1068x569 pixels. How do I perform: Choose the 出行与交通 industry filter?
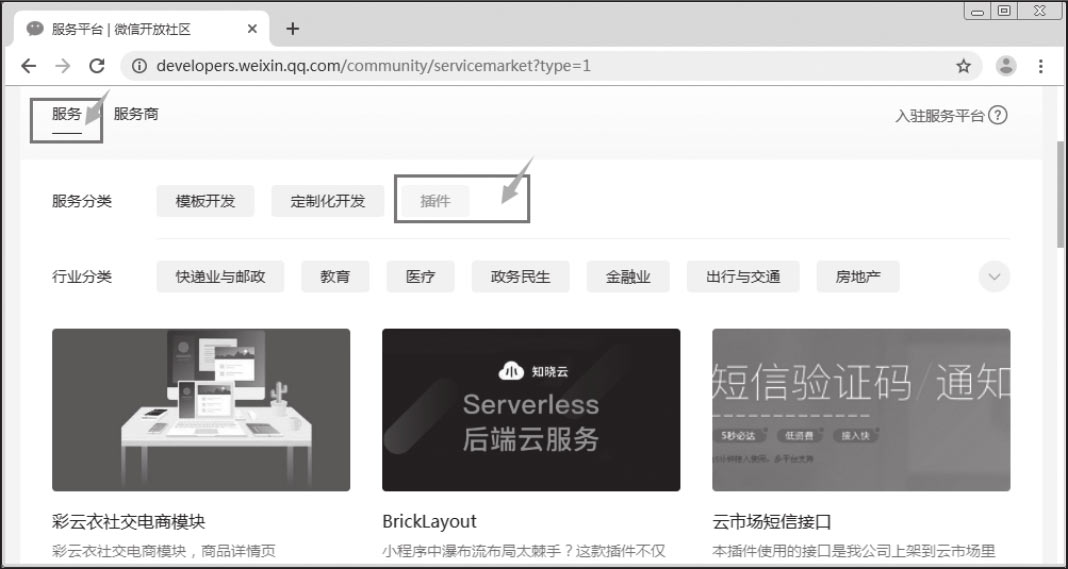pyautogui.click(x=743, y=277)
